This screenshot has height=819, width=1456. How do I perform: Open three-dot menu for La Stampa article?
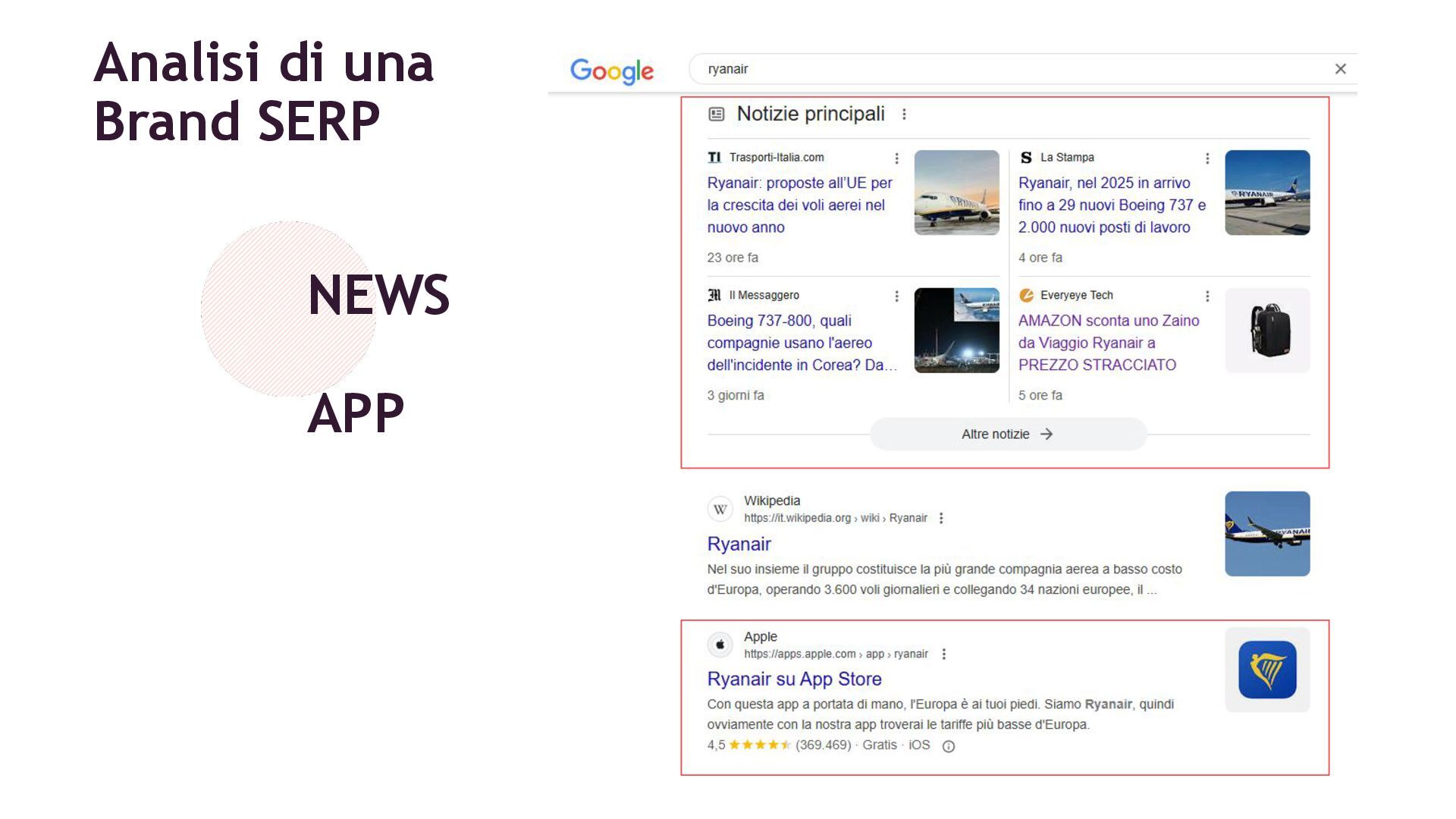coord(1207,158)
